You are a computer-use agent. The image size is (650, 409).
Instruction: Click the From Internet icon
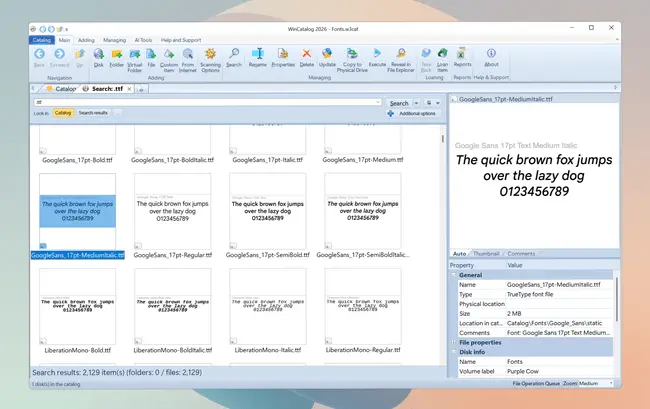(188, 54)
